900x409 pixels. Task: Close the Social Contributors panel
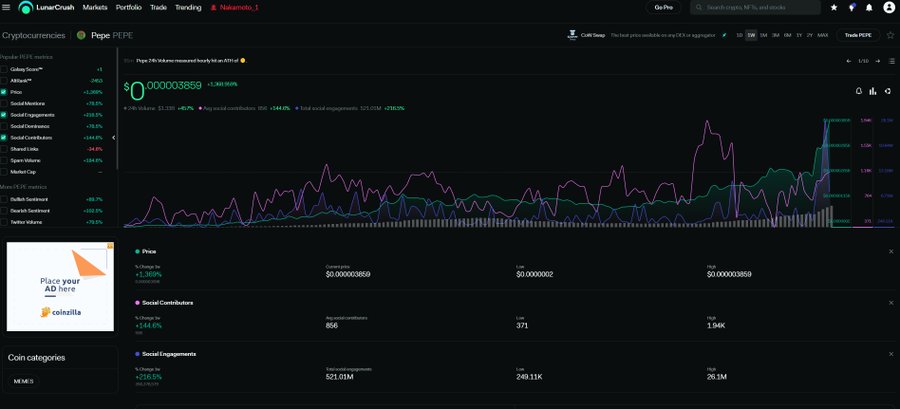891,302
